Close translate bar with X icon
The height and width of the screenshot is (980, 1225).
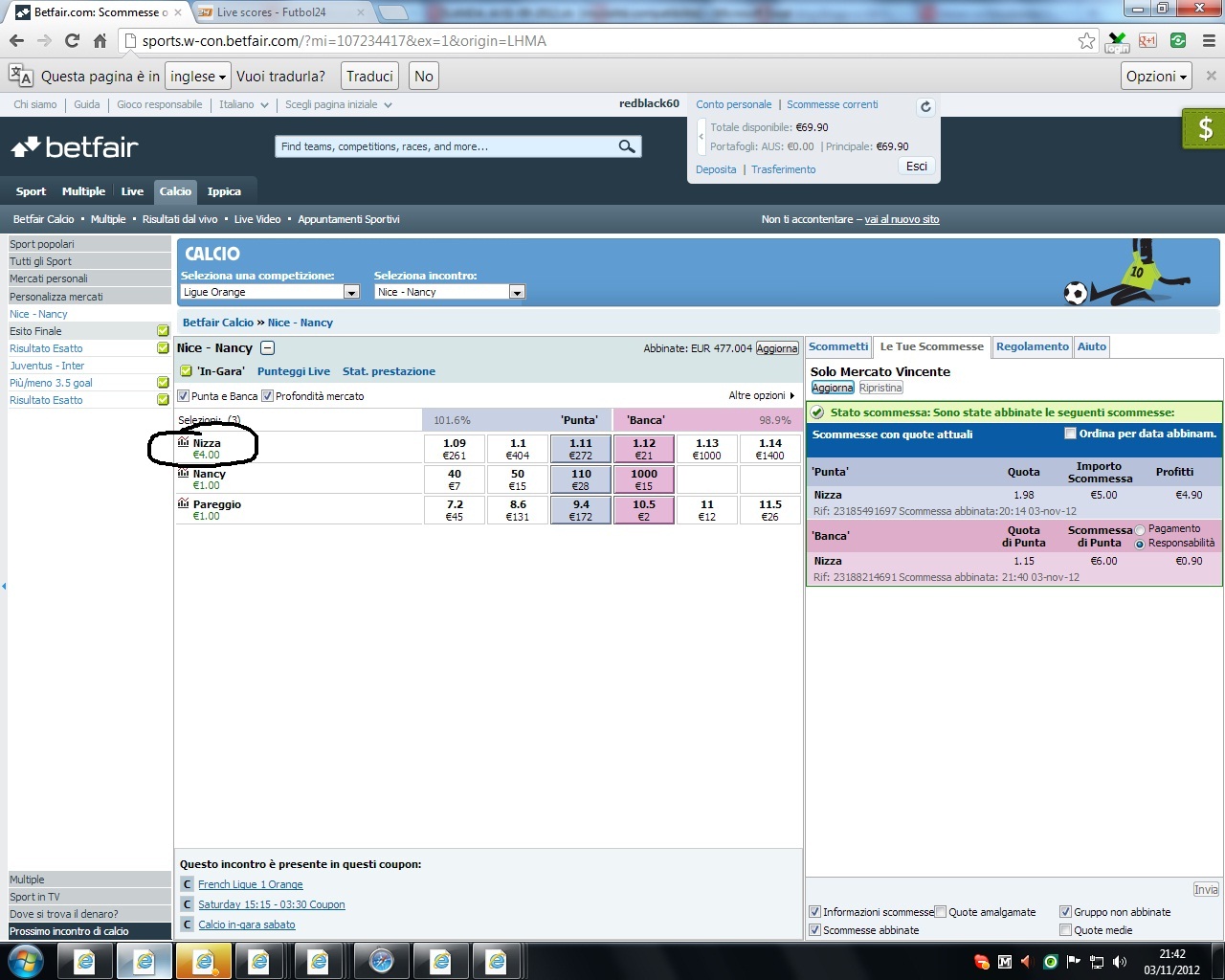pyautogui.click(x=1211, y=76)
